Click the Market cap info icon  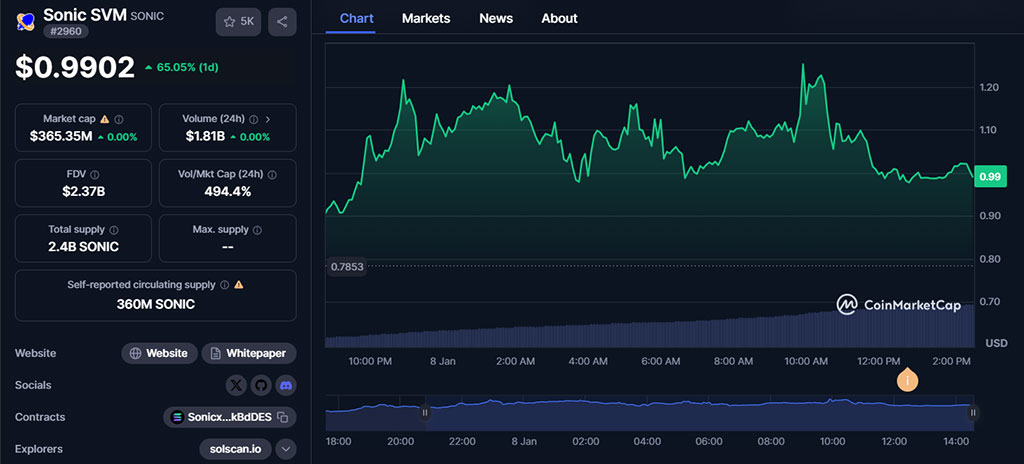point(119,119)
